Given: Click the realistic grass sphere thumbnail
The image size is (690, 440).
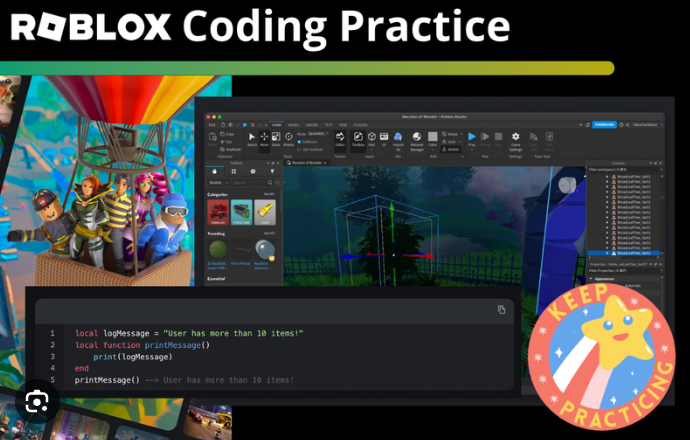Looking at the screenshot, I should (x=218, y=249).
